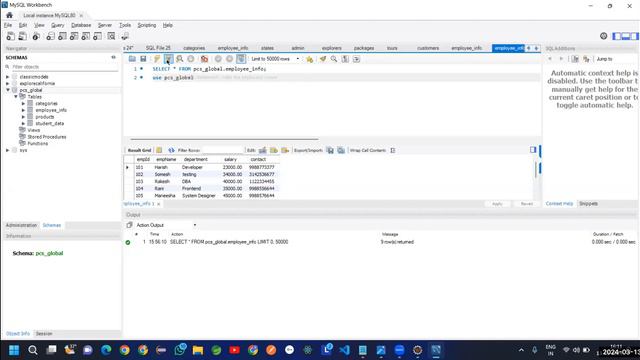Open the Database menu
Viewport: 640px width, 360px height.
[x=81, y=25]
